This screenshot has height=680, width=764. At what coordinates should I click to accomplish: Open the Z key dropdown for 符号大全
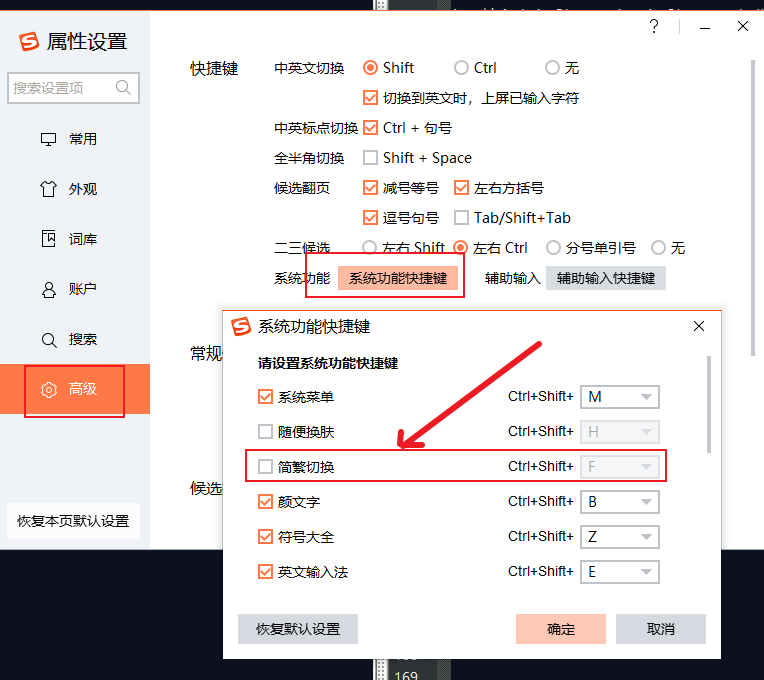point(620,537)
